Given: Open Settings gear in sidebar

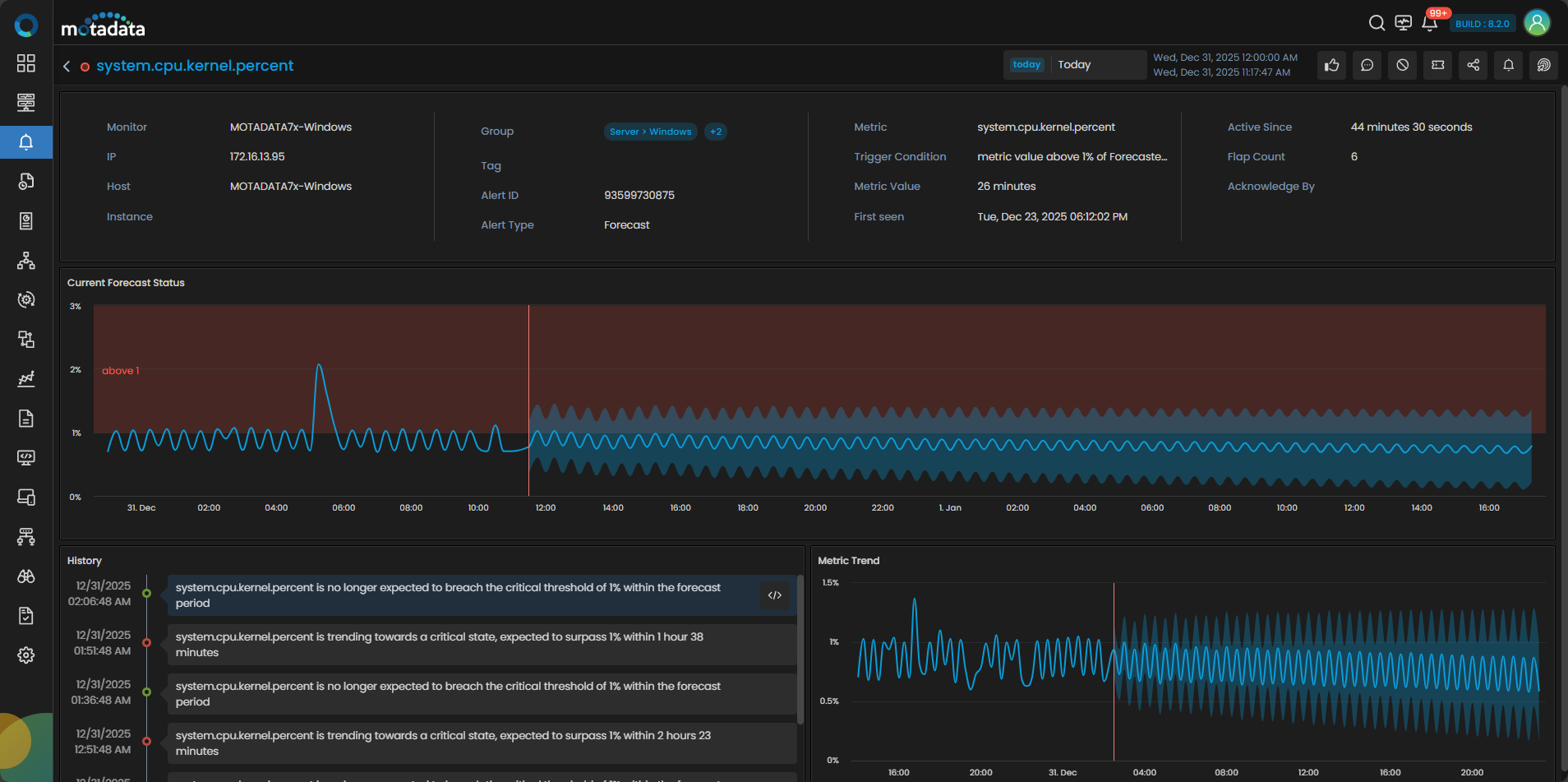Looking at the screenshot, I should pos(26,655).
